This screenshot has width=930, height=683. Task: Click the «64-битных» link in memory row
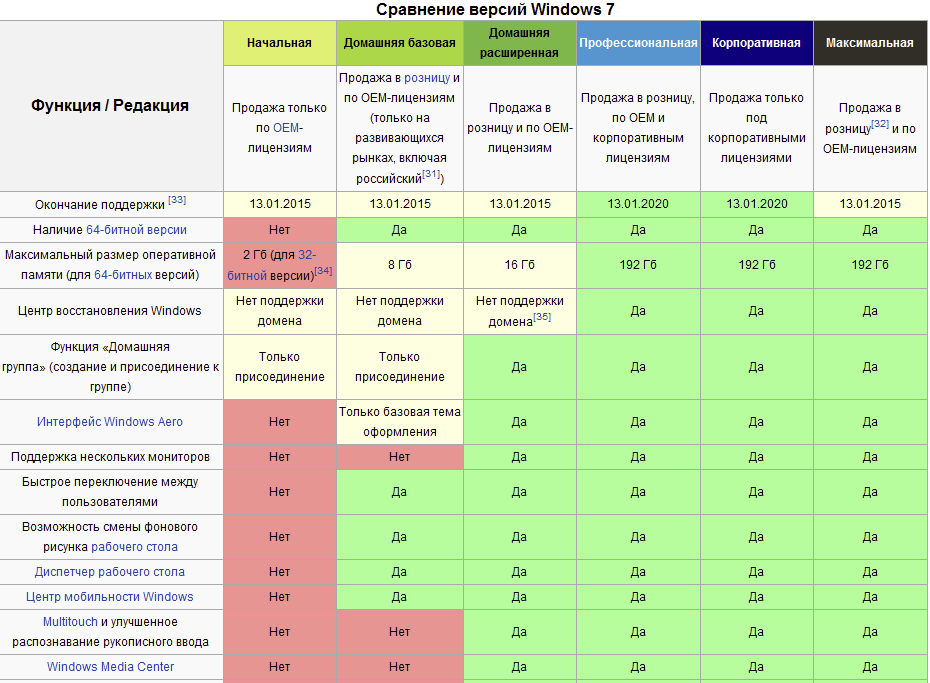[123, 275]
